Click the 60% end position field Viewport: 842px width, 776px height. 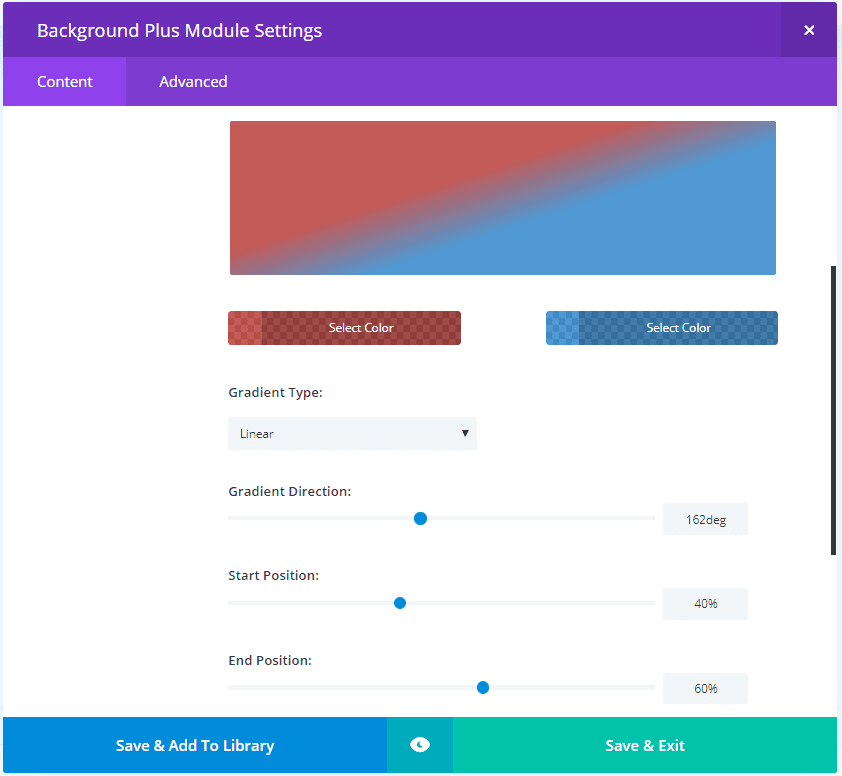(x=705, y=689)
